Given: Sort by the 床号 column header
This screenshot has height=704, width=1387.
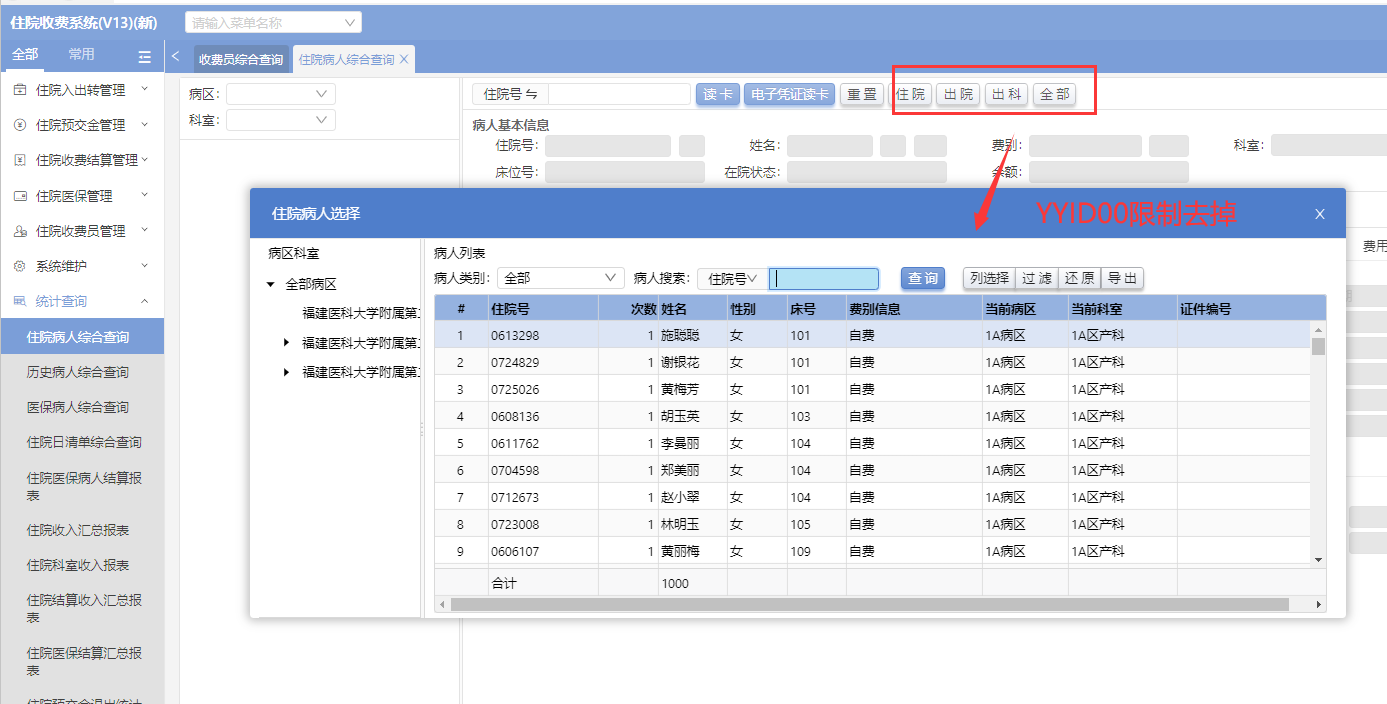Looking at the screenshot, I should [816, 309].
